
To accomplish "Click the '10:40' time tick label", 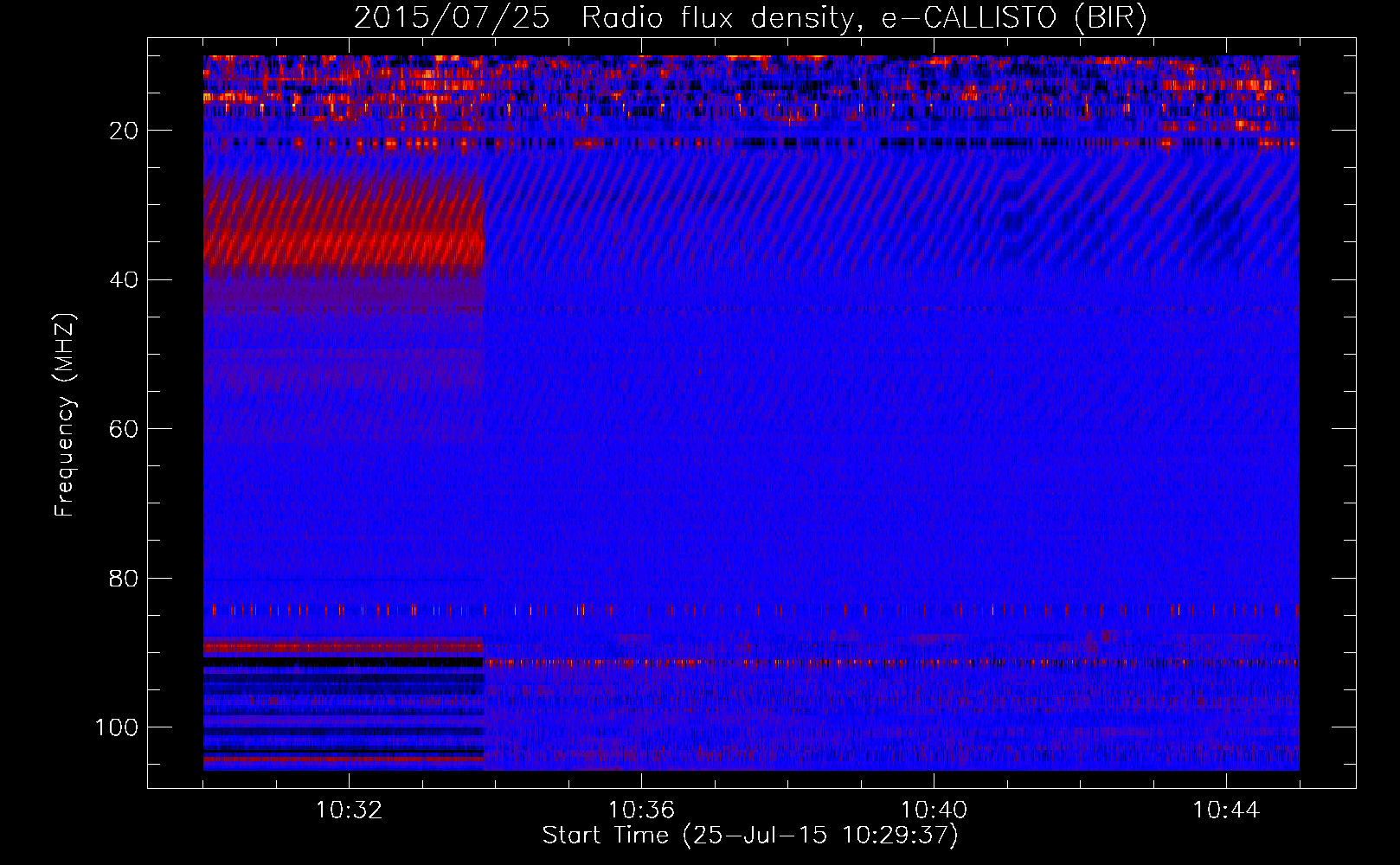I will pyautogui.click(x=934, y=811).
